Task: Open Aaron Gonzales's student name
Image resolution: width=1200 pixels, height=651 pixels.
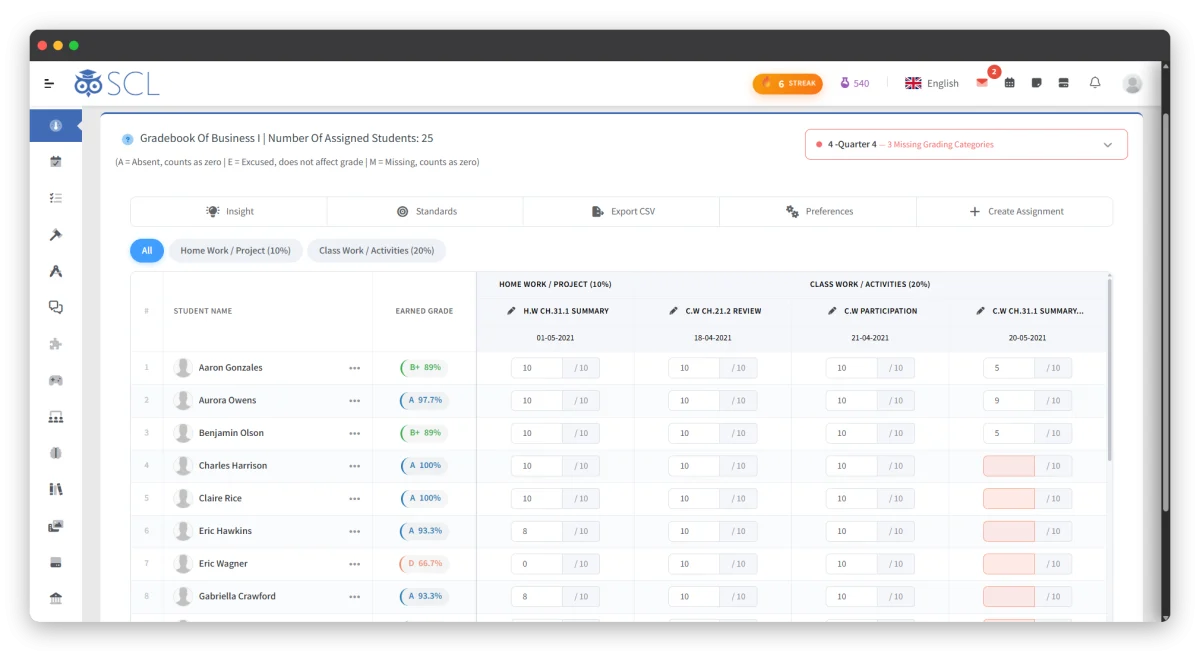Action: tap(230, 368)
